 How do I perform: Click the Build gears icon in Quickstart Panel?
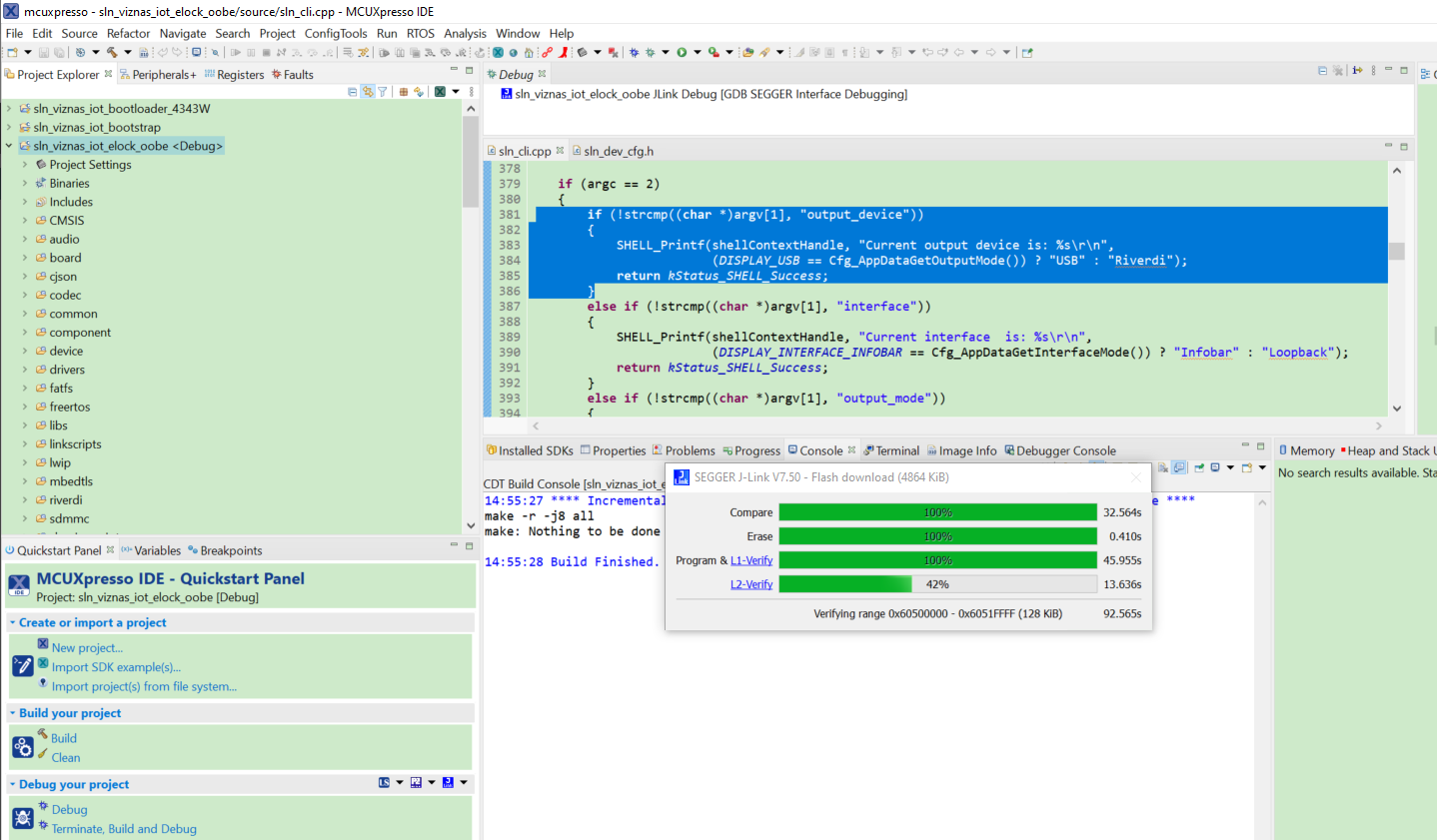tap(22, 747)
